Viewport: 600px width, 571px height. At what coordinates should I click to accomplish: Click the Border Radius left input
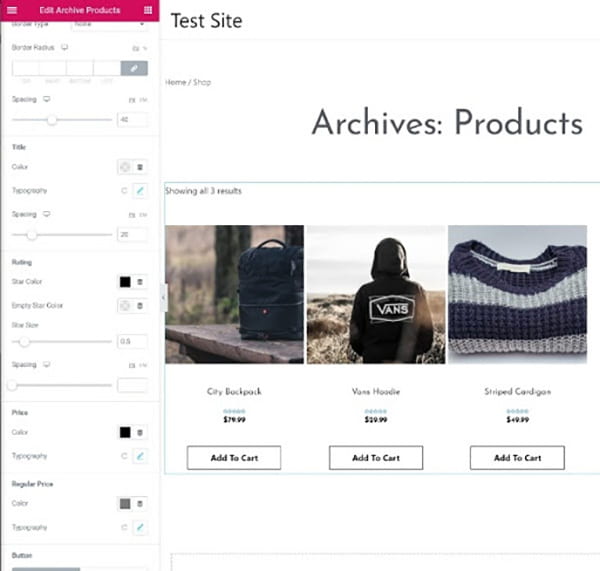(x=107, y=68)
